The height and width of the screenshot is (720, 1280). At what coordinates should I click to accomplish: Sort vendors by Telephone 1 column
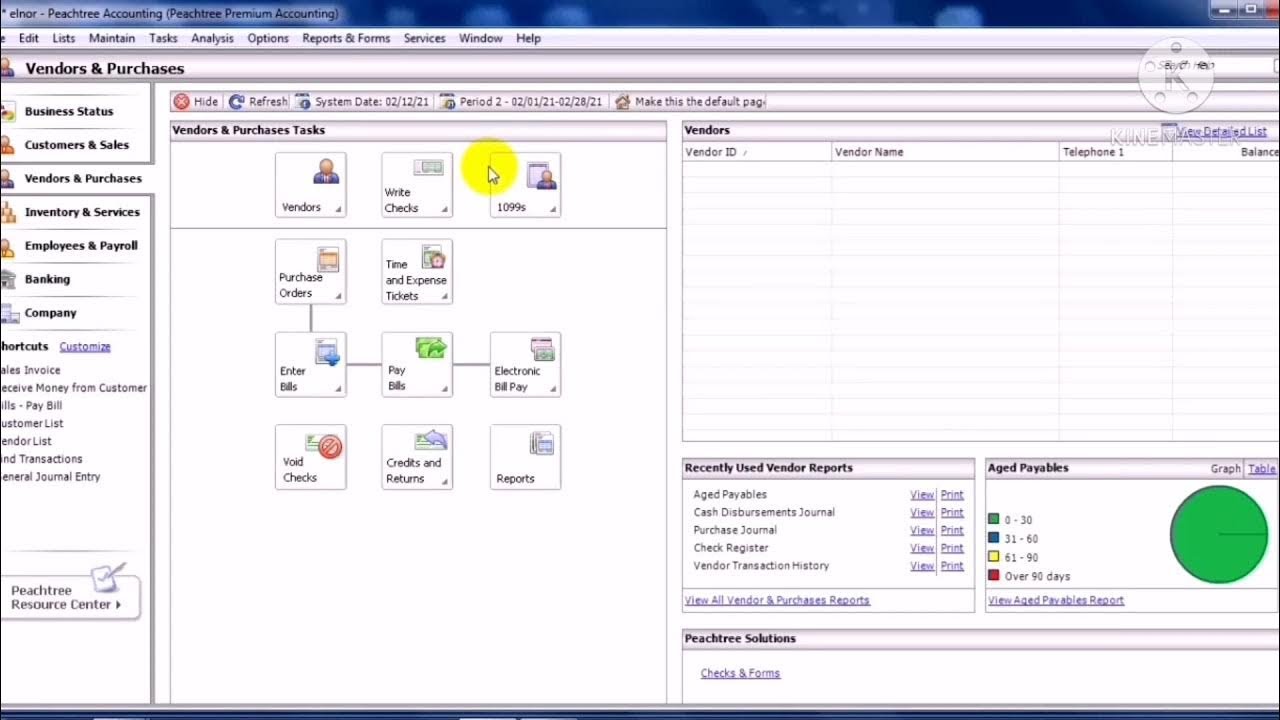[1115, 152]
